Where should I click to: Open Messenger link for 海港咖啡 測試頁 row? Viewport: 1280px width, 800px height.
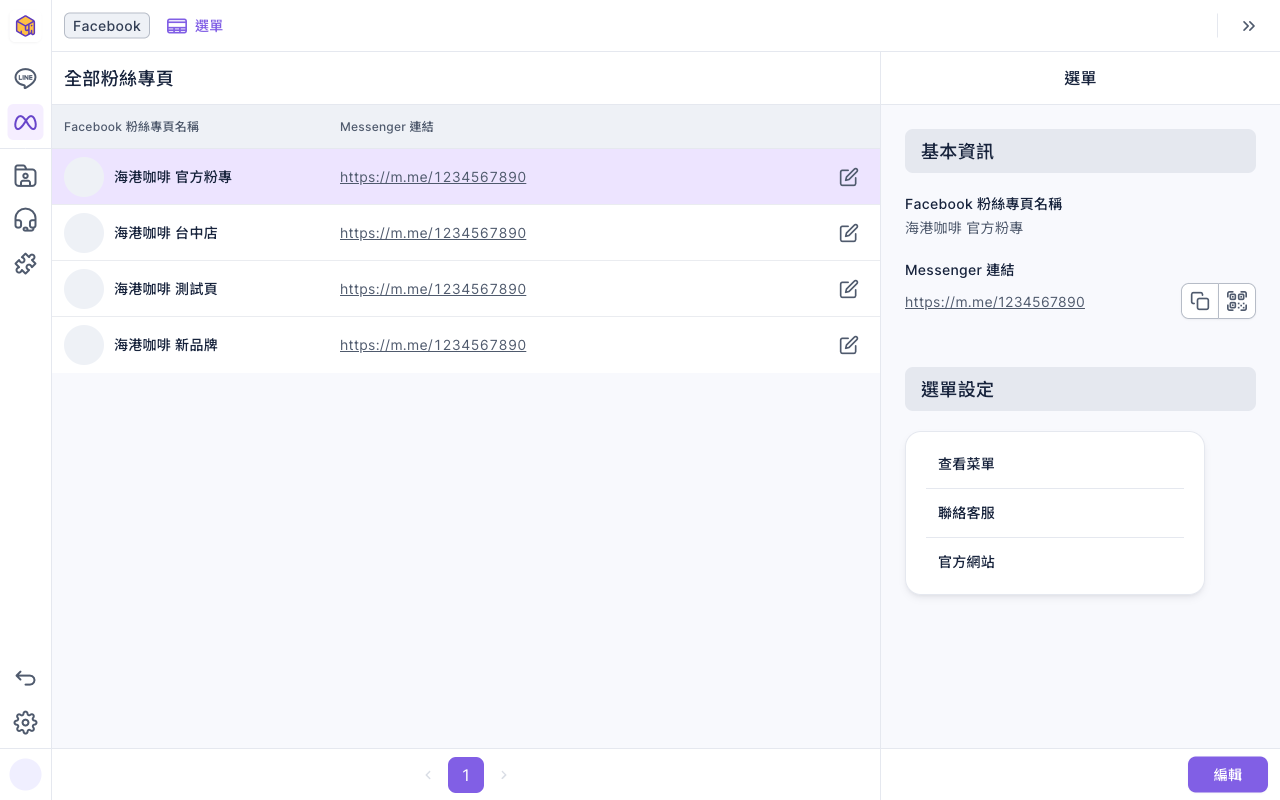(433, 289)
